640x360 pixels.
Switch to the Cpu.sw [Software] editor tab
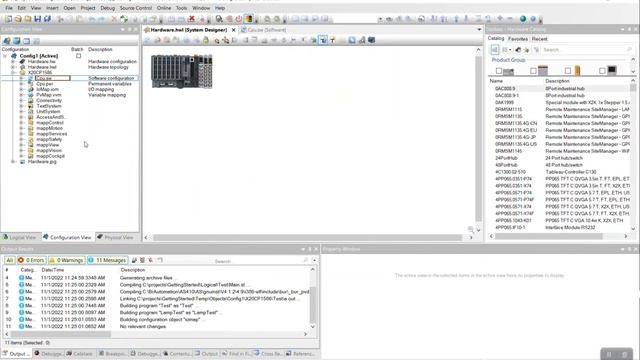(x=264, y=30)
